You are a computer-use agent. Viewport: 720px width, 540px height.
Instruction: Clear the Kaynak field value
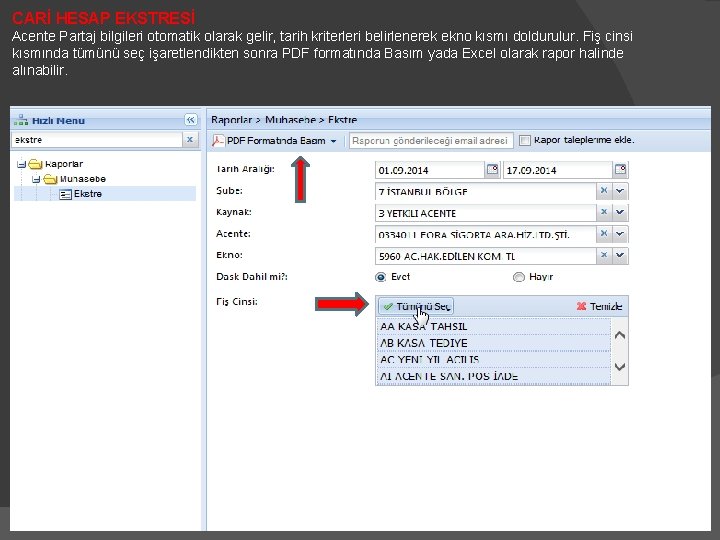(604, 212)
